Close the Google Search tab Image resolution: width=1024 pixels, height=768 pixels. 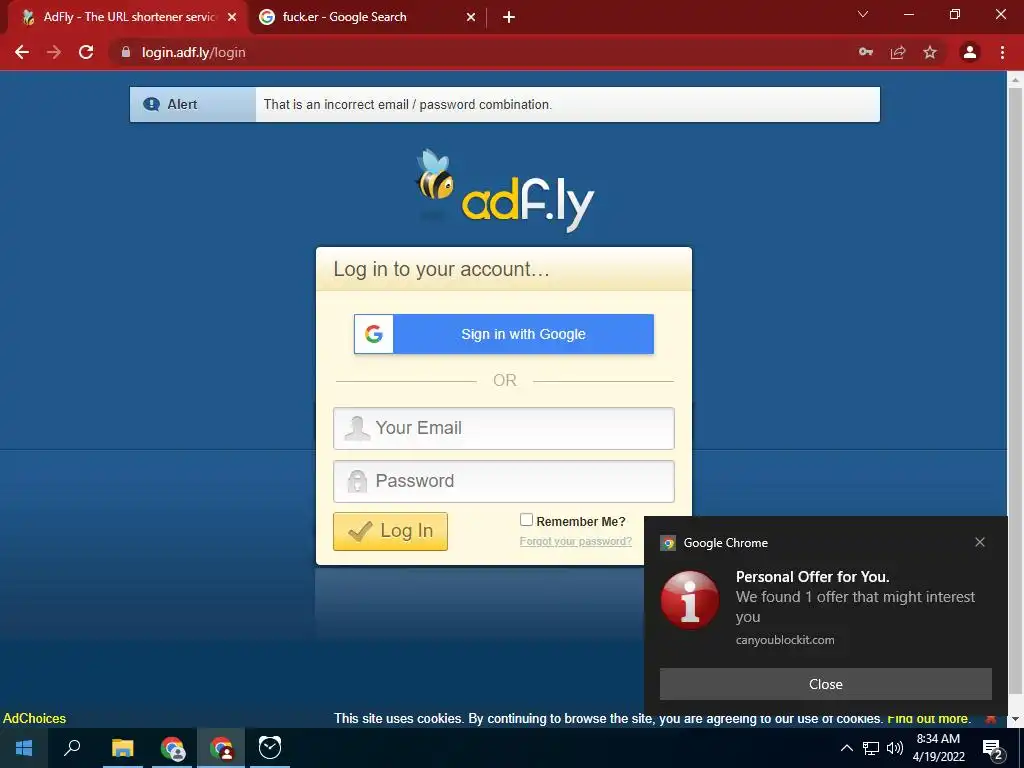[471, 17]
